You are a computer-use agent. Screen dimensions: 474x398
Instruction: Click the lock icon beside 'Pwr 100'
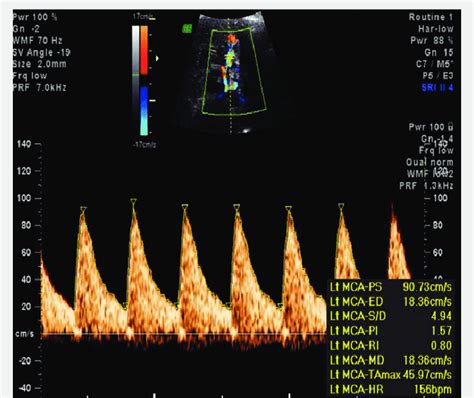(x=450, y=127)
